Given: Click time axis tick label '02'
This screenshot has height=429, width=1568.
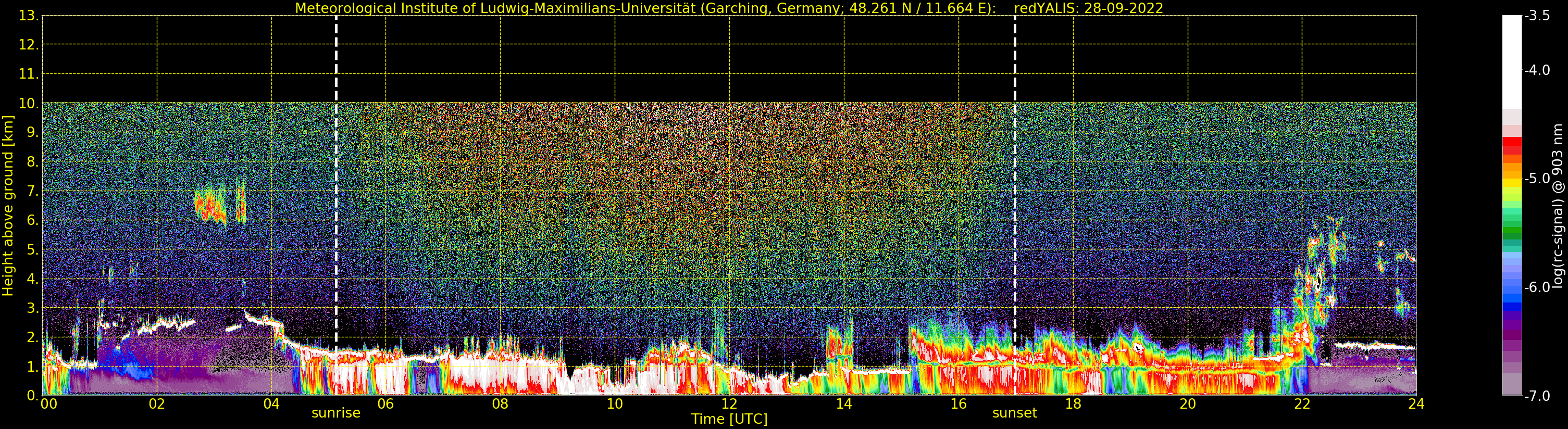Looking at the screenshot, I should (x=157, y=404).
